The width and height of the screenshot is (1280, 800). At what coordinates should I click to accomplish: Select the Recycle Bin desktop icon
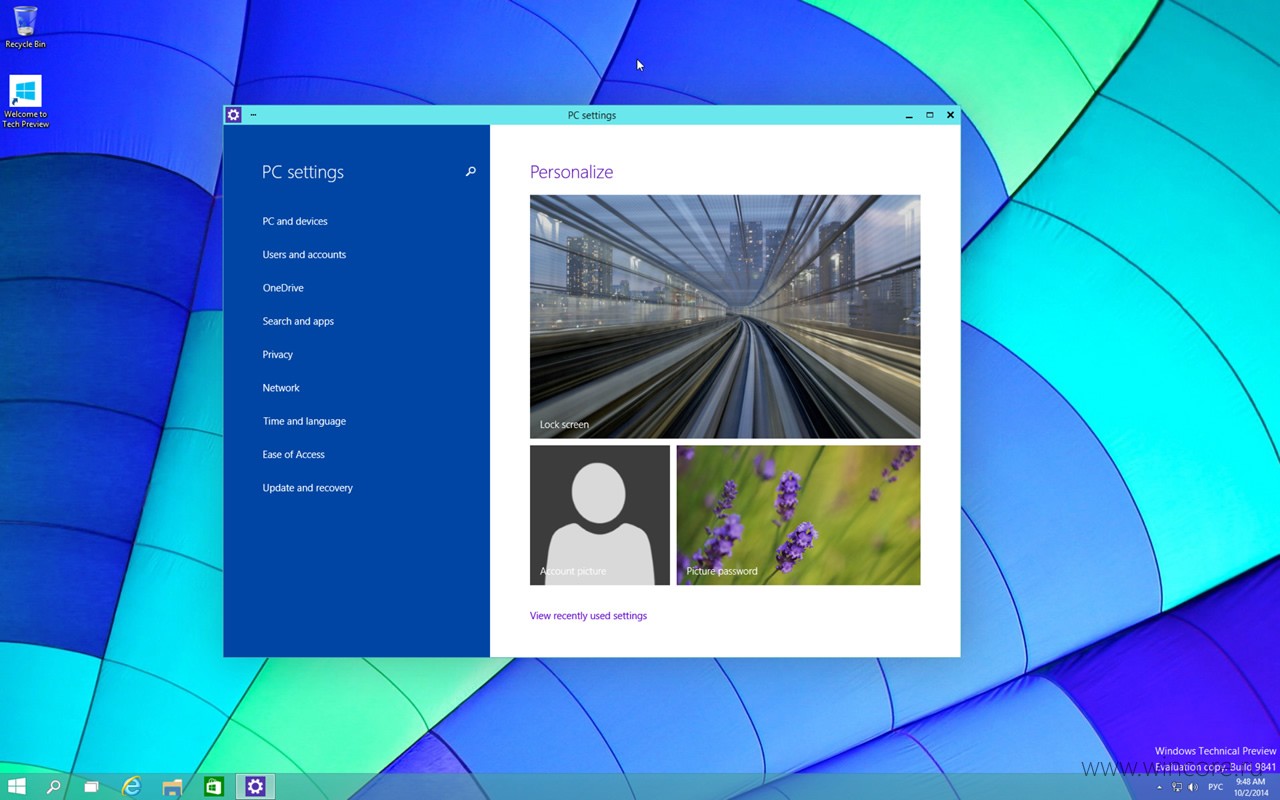(25, 27)
